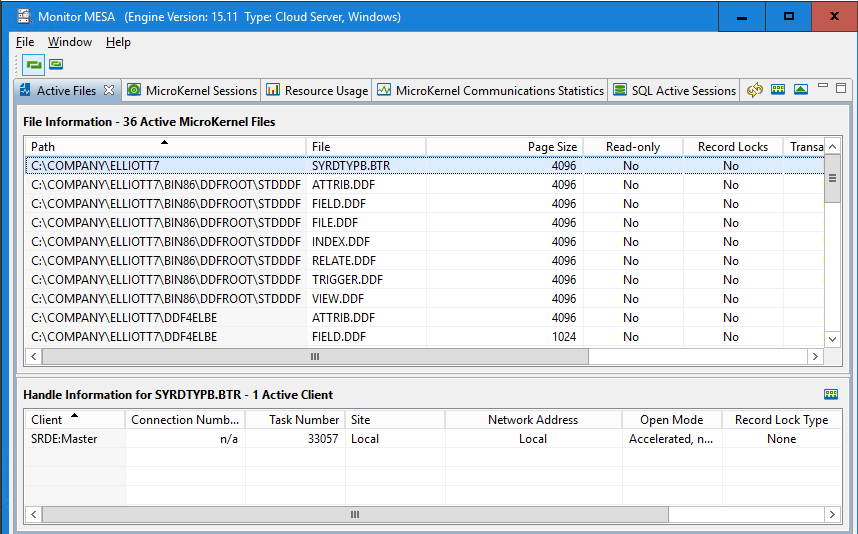The image size is (858, 534).
Task: Click handle list horizontal scrollbar thumb
Action: (x=355, y=514)
